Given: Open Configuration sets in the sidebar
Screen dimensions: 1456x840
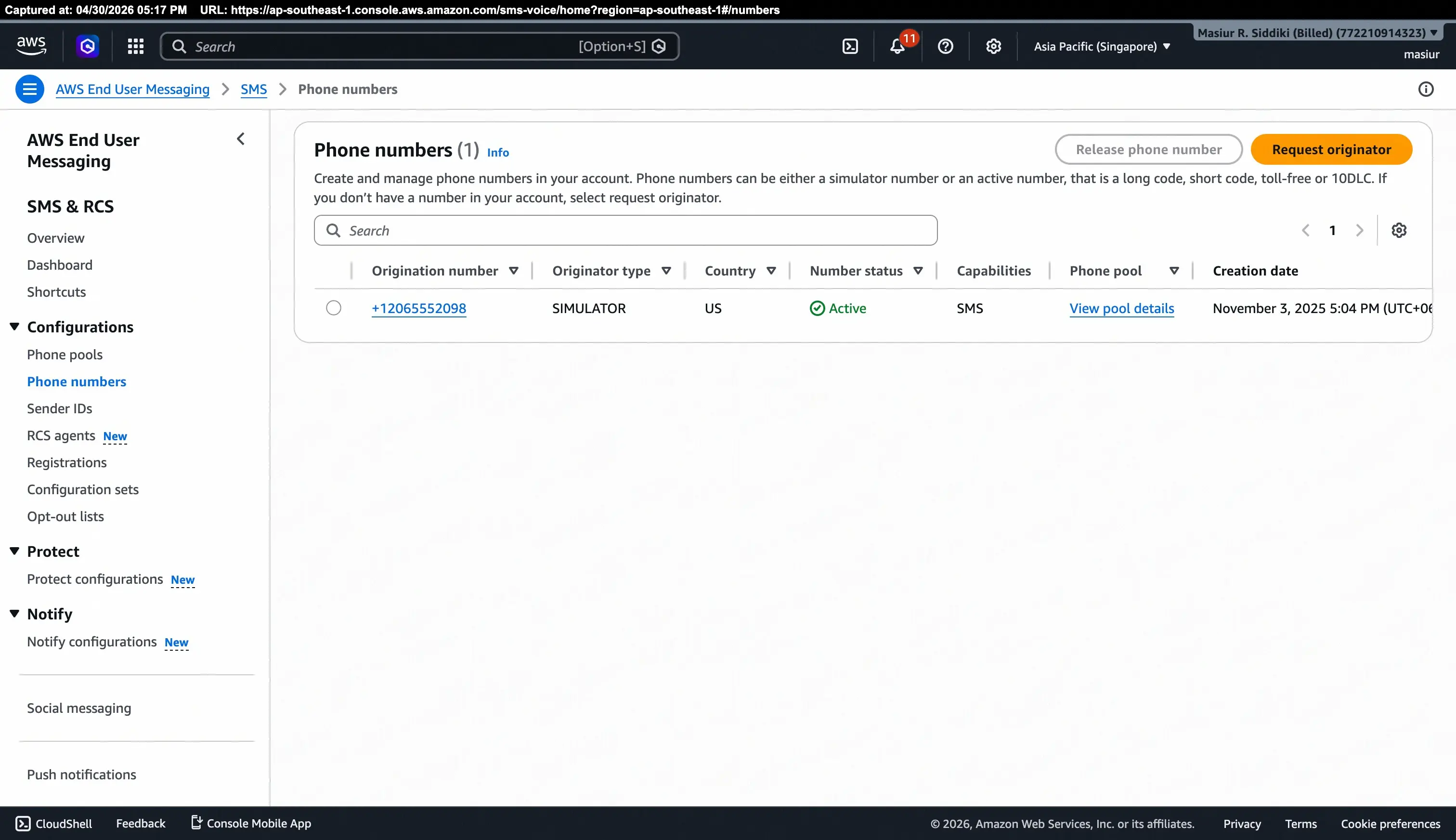Looking at the screenshot, I should point(83,489).
